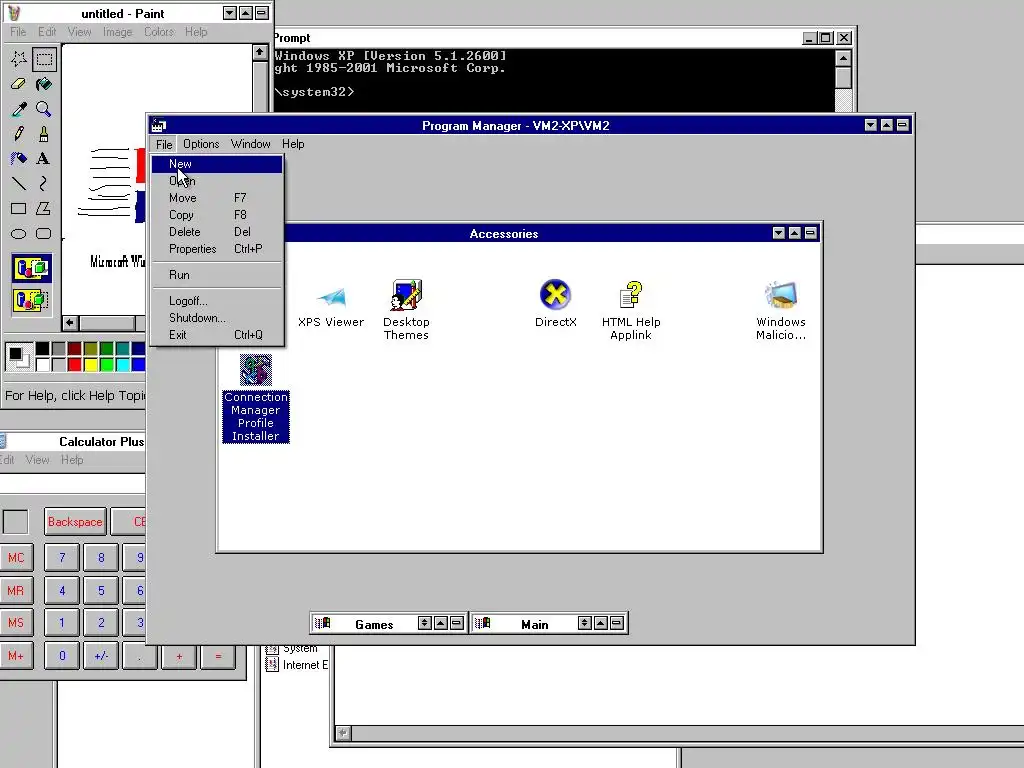The width and height of the screenshot is (1024, 768).
Task: Click Paint vertical scrollbar up arrow
Action: point(260,52)
